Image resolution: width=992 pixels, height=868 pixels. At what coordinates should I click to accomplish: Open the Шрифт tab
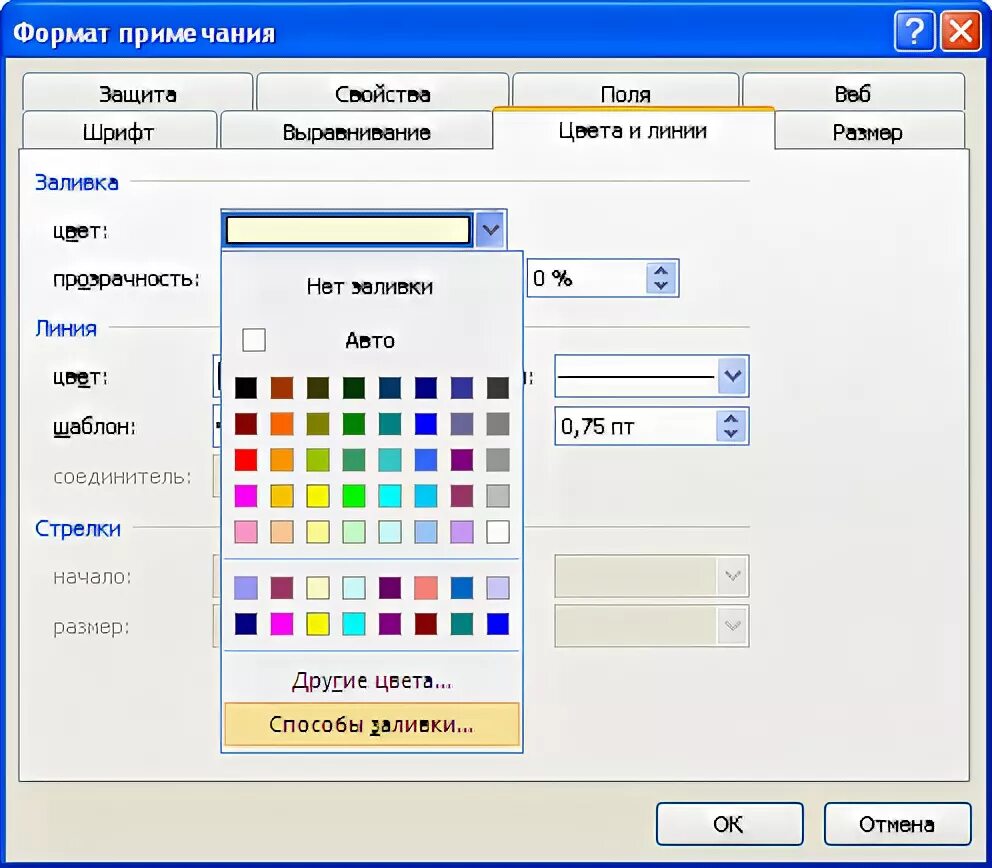tap(118, 132)
